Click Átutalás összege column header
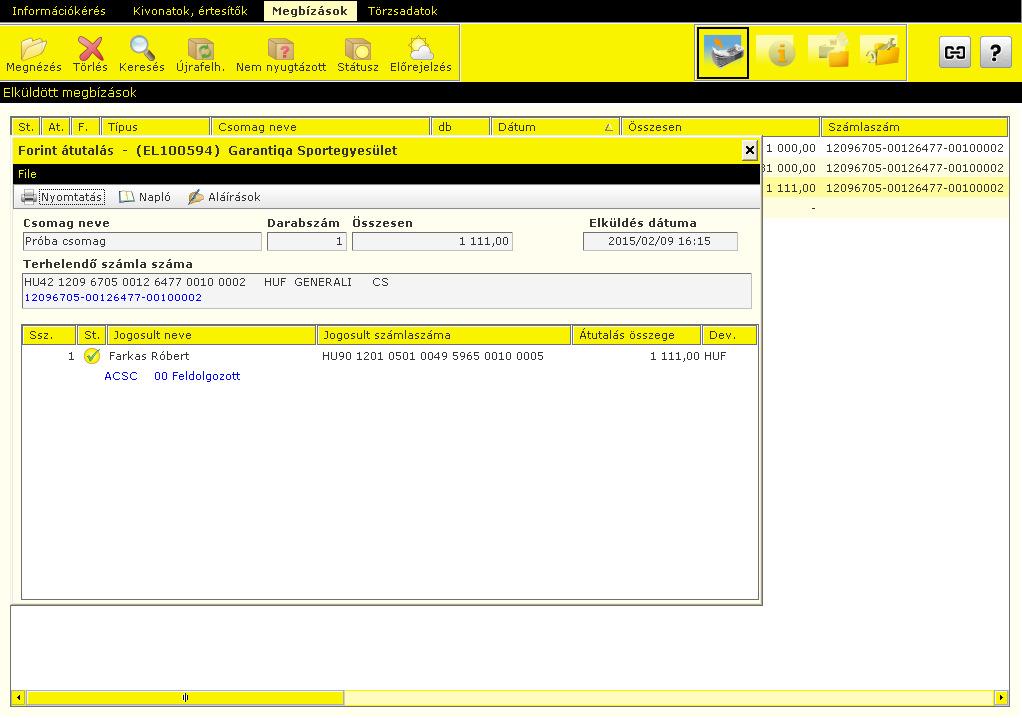 click(x=636, y=335)
